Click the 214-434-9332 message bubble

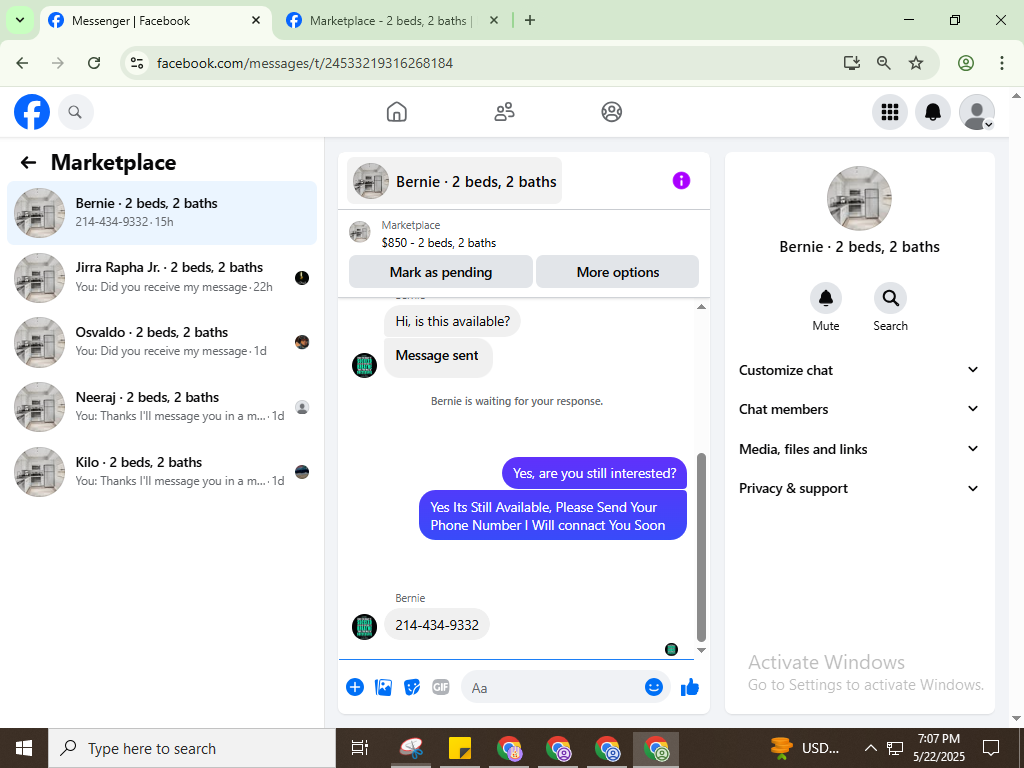click(x=437, y=625)
